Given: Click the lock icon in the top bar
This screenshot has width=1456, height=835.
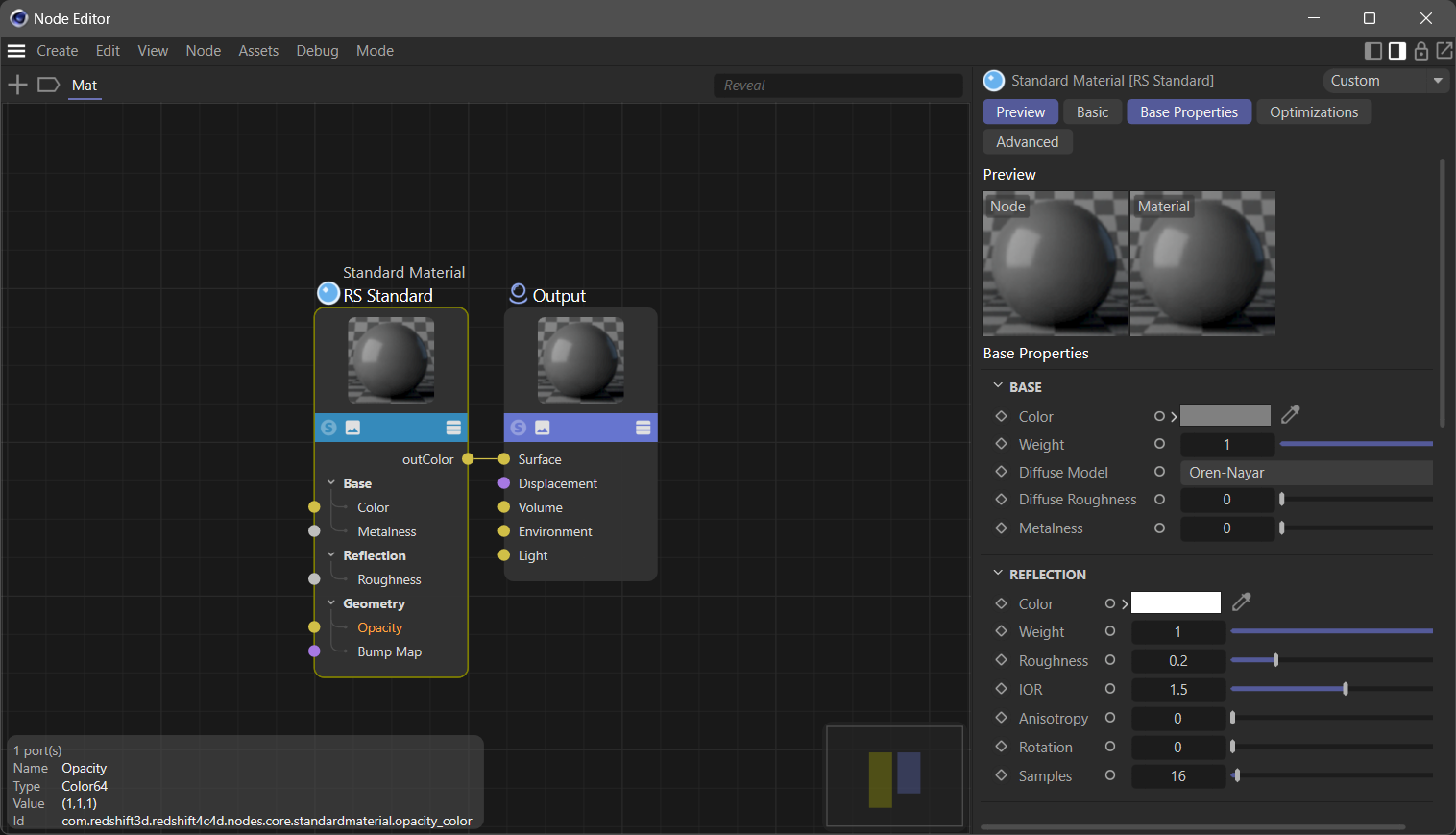Looking at the screenshot, I should pos(1421,51).
